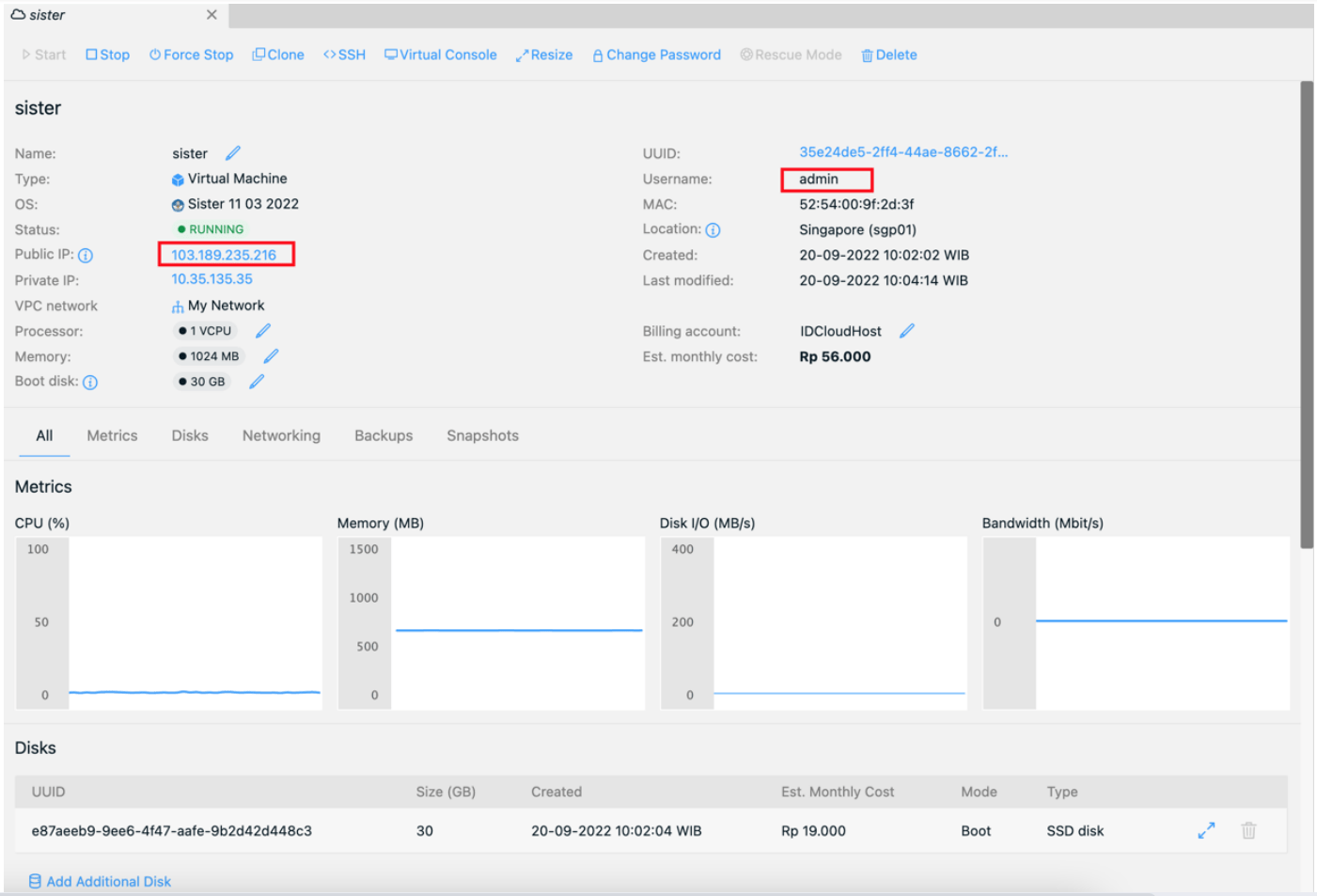Open the Snapshots tab
This screenshot has height=896, width=1317.
482,436
